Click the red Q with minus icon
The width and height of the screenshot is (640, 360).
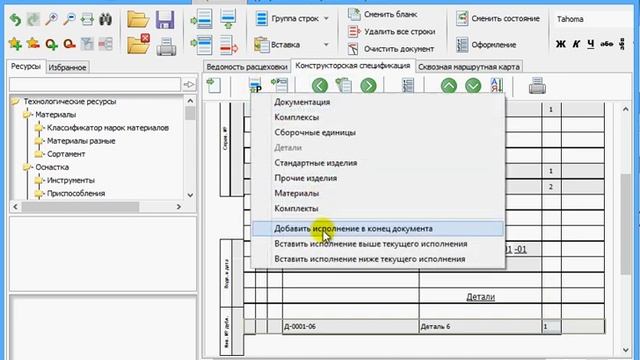coord(69,44)
